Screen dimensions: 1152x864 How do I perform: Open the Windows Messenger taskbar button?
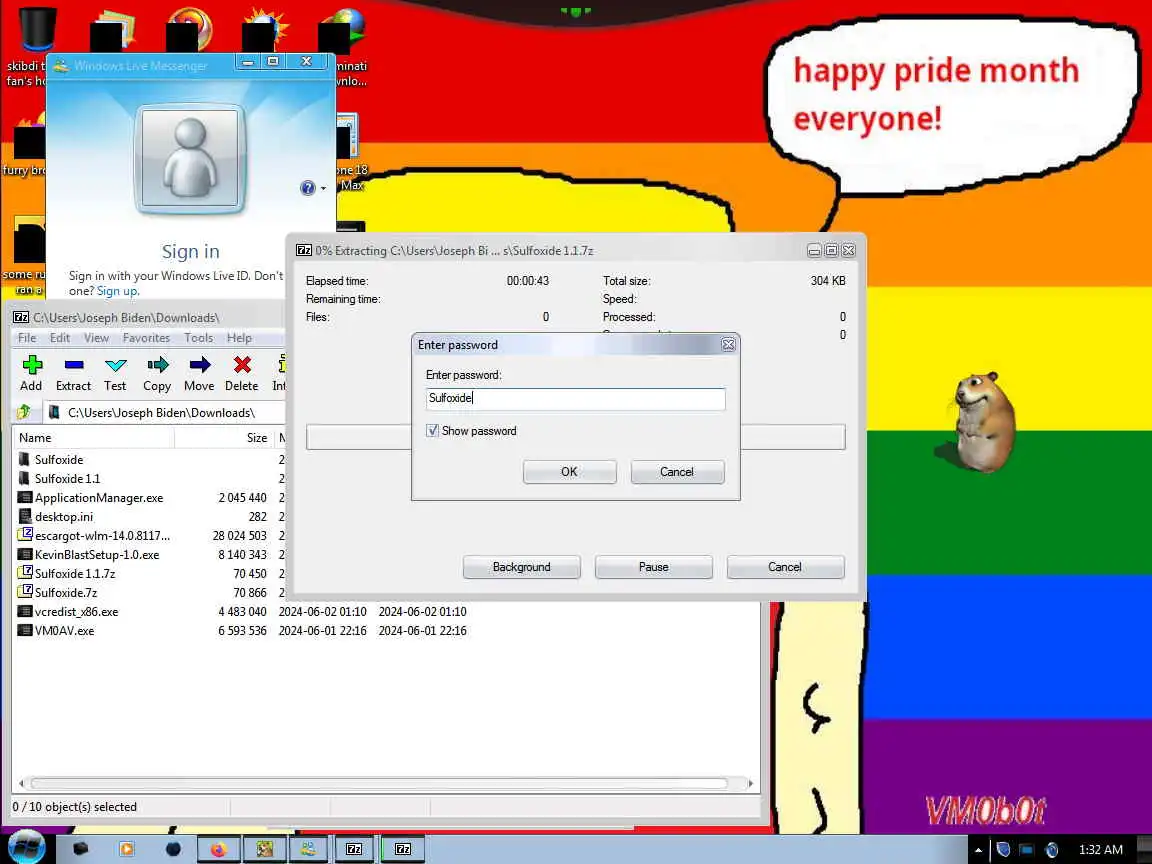[x=309, y=849]
